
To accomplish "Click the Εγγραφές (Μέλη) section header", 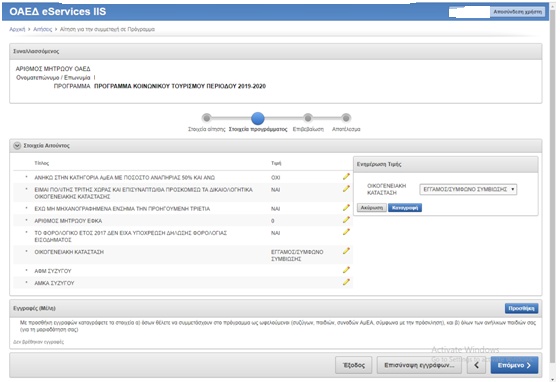I will (275, 308).
